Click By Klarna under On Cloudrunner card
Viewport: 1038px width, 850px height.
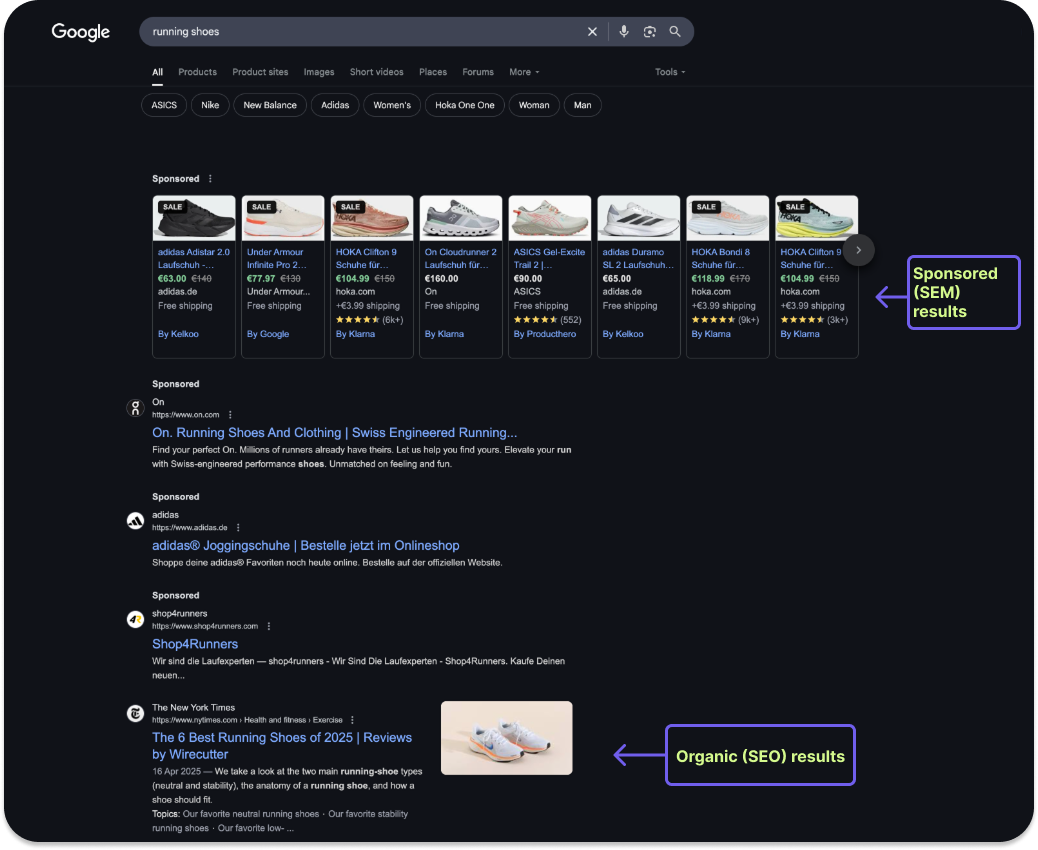click(x=444, y=334)
